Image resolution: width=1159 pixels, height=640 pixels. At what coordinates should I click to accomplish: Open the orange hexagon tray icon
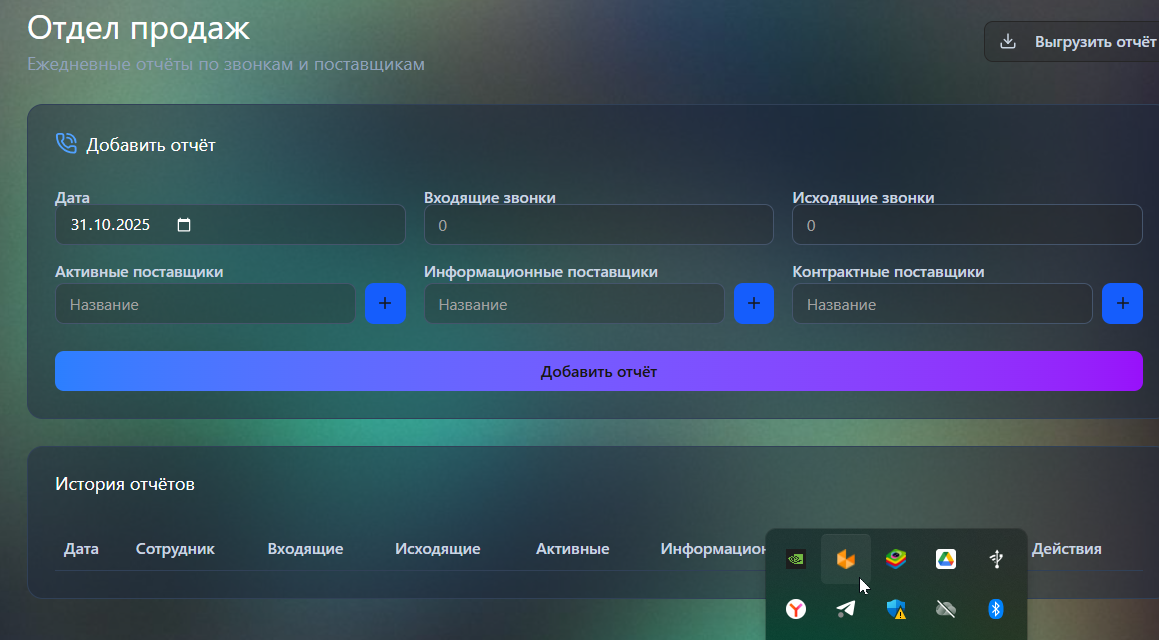pos(846,559)
